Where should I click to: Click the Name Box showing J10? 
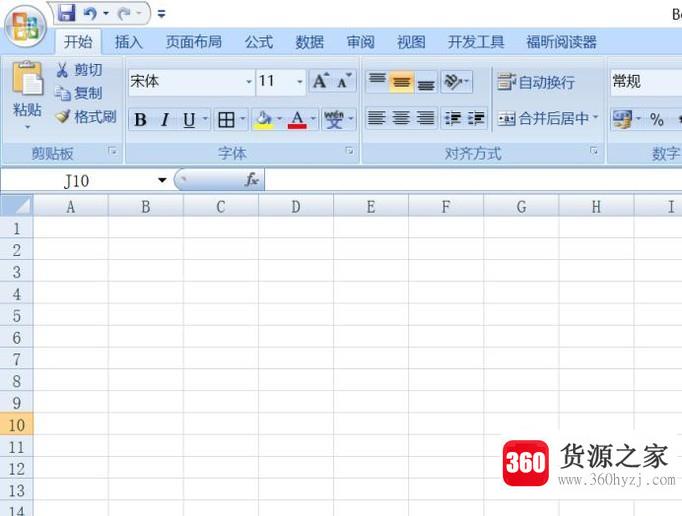[77, 181]
